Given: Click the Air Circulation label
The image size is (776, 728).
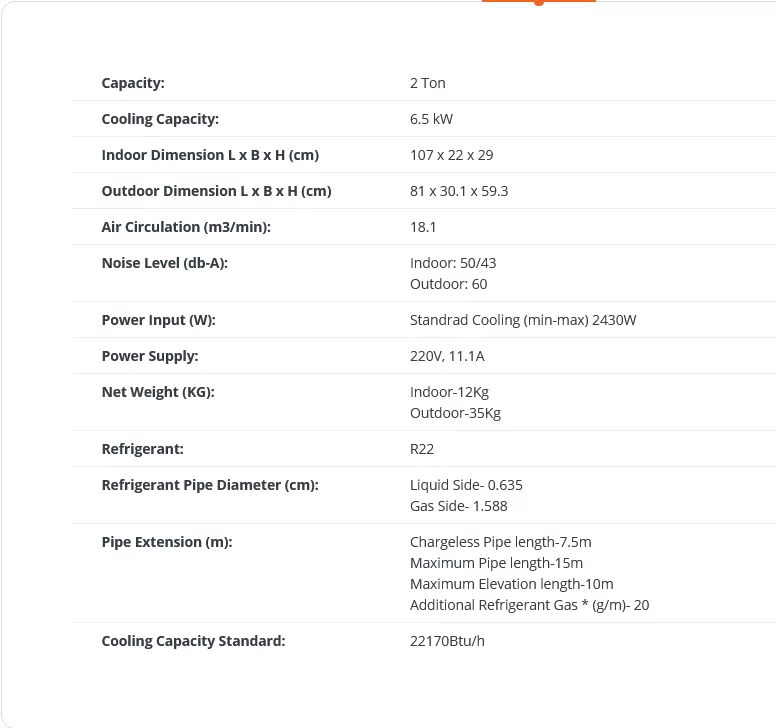Looking at the screenshot, I should click(x=186, y=227).
